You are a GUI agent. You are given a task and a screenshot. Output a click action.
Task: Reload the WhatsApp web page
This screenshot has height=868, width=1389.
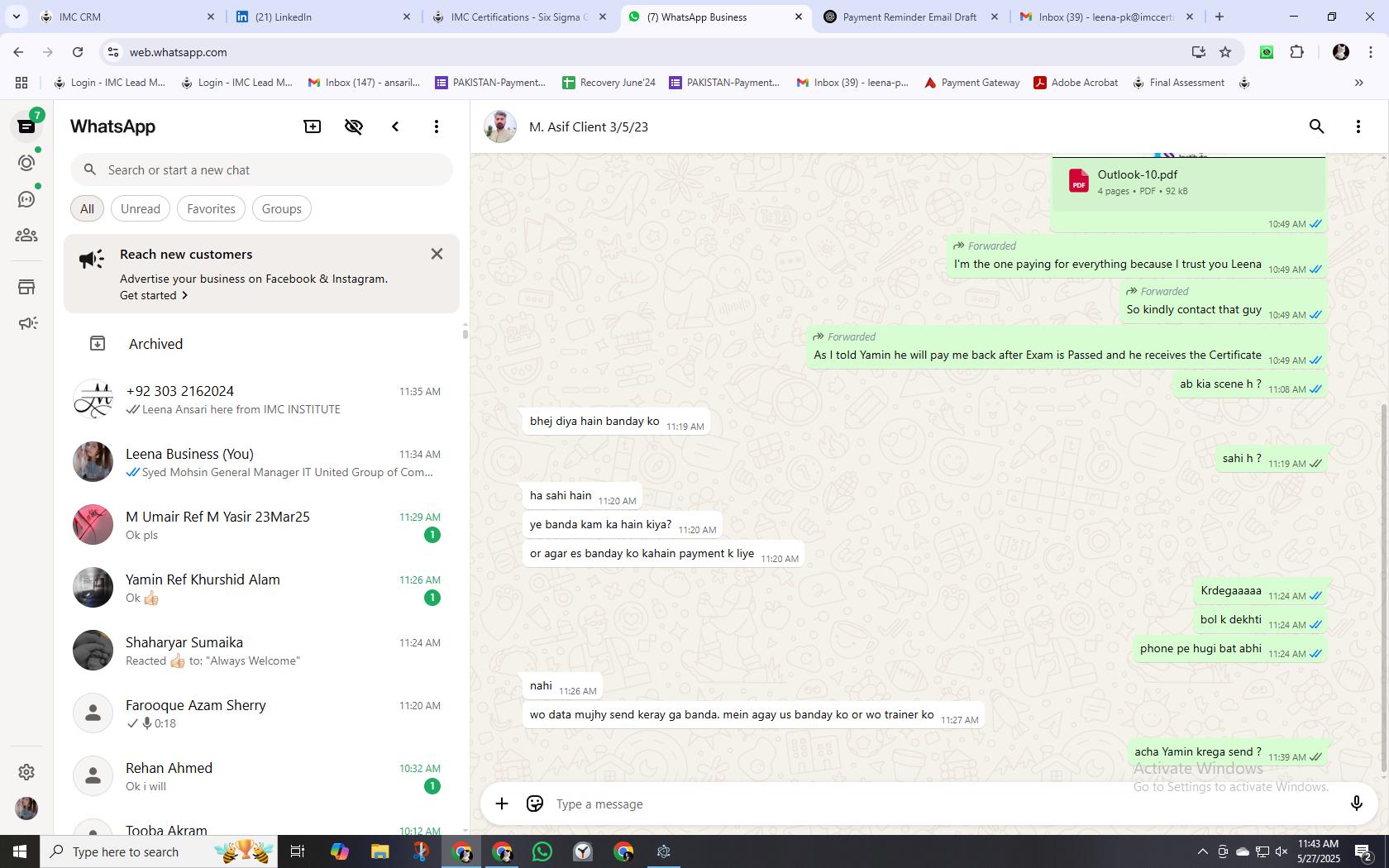[78, 52]
